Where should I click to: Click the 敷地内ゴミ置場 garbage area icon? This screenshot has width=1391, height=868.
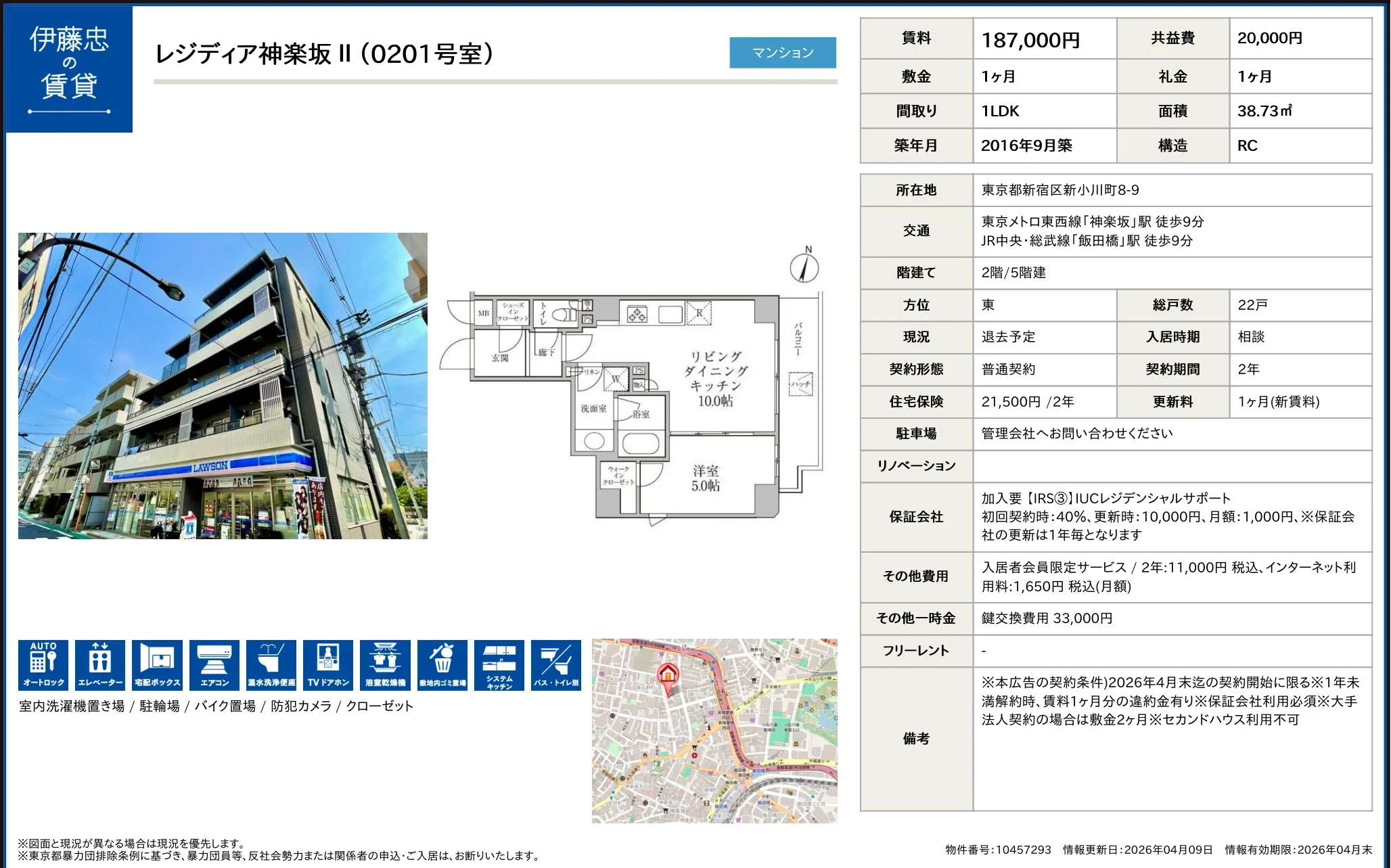point(442,664)
